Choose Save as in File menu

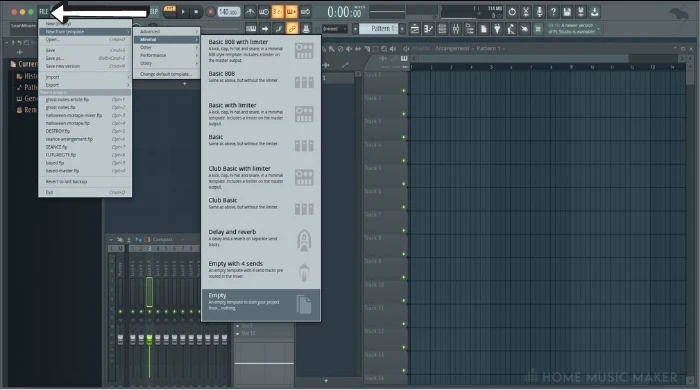85,58
